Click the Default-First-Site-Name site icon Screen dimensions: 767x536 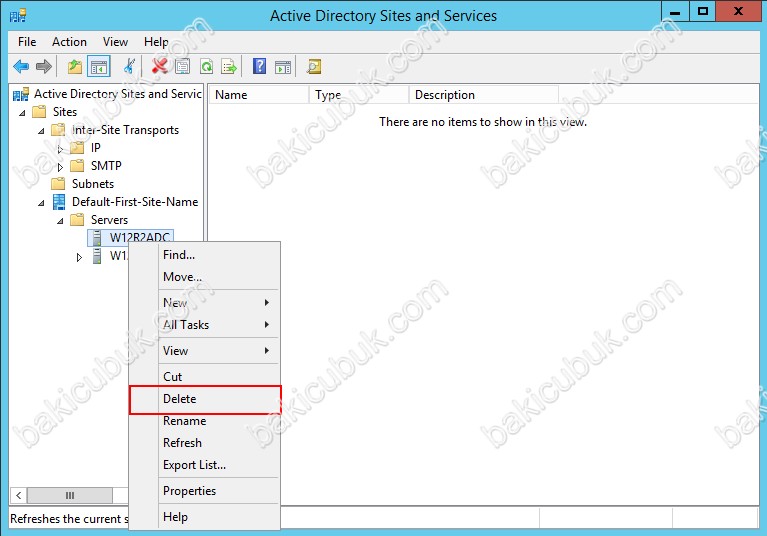point(59,201)
